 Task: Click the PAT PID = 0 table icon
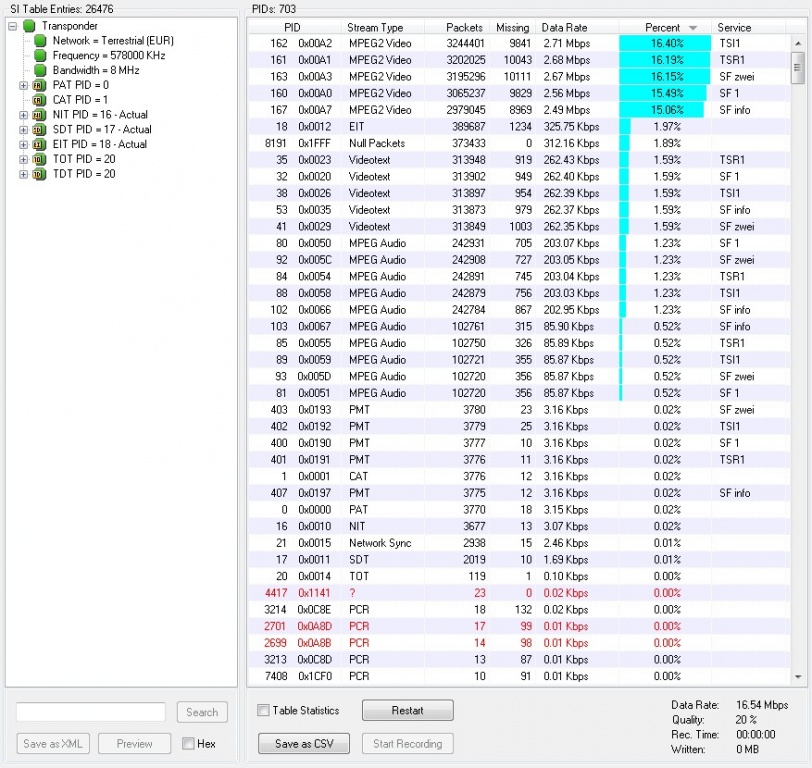point(39,85)
